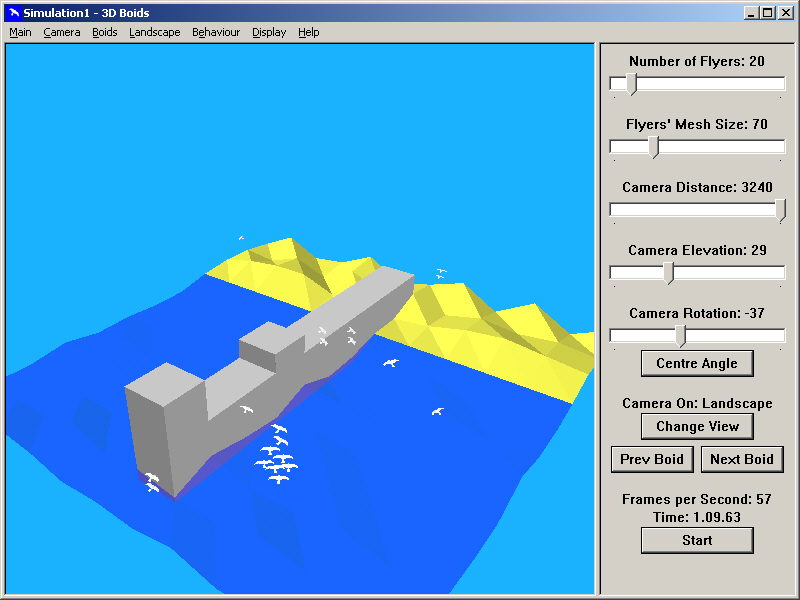
Task: Click the 'Camera Rotation: -37' label
Action: tap(696, 313)
